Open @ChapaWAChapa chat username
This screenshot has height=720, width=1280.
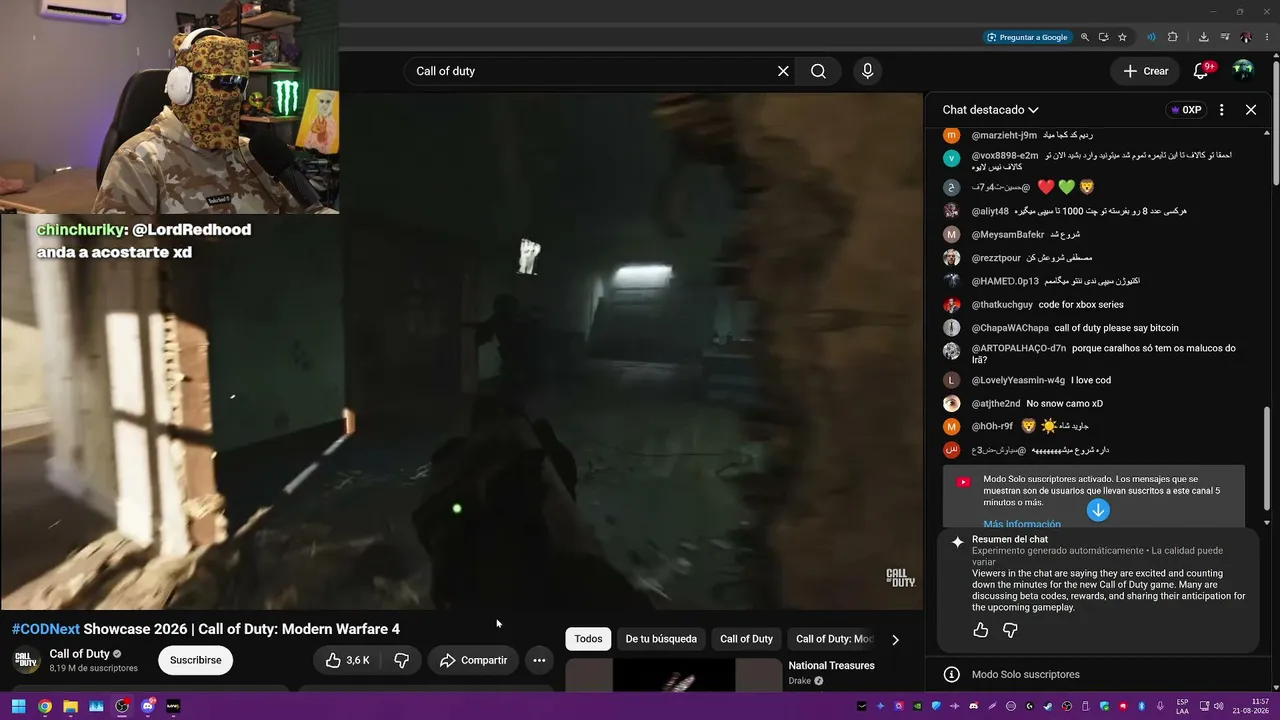1010,328
